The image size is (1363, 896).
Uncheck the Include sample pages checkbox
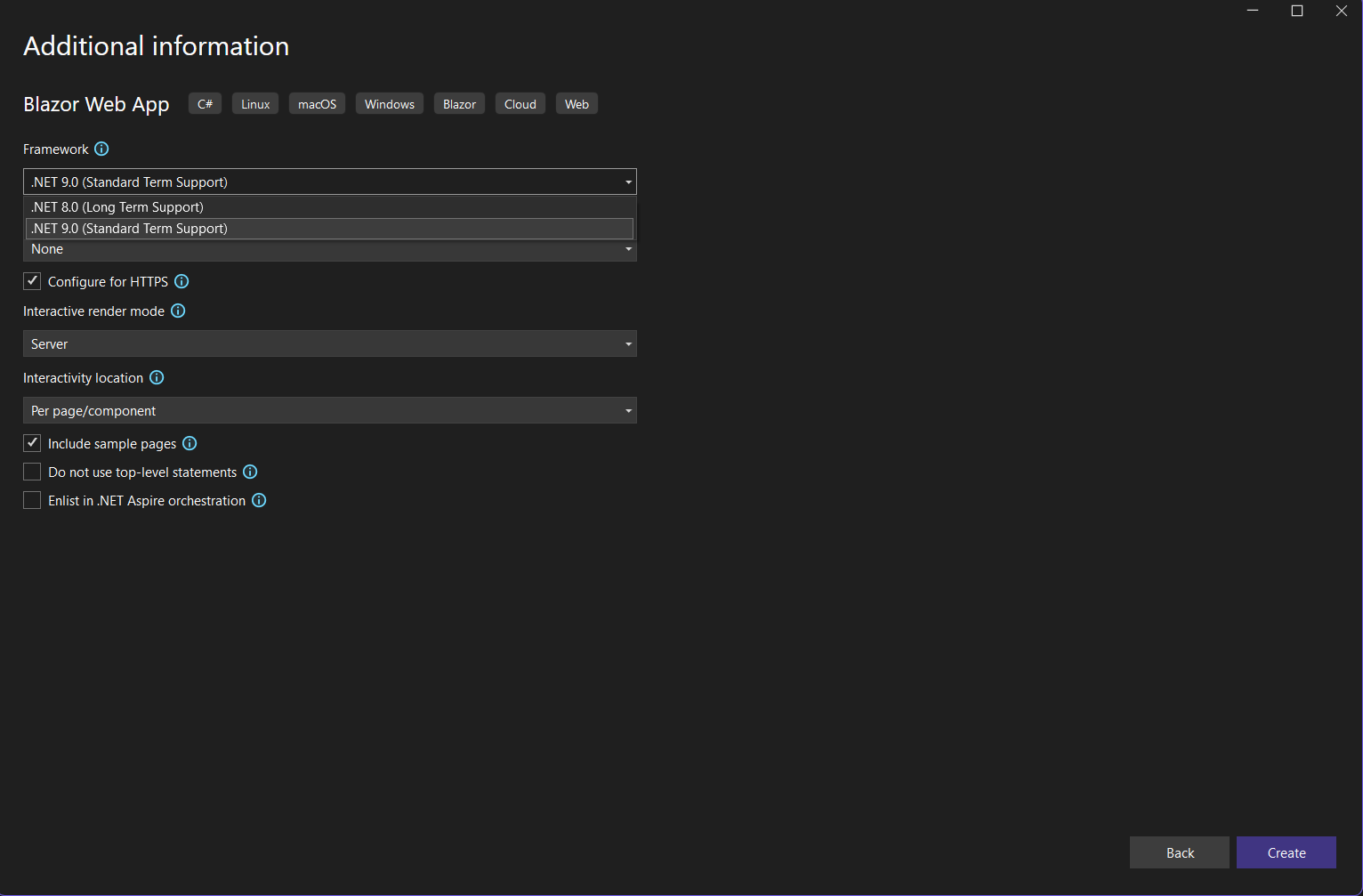coord(32,443)
